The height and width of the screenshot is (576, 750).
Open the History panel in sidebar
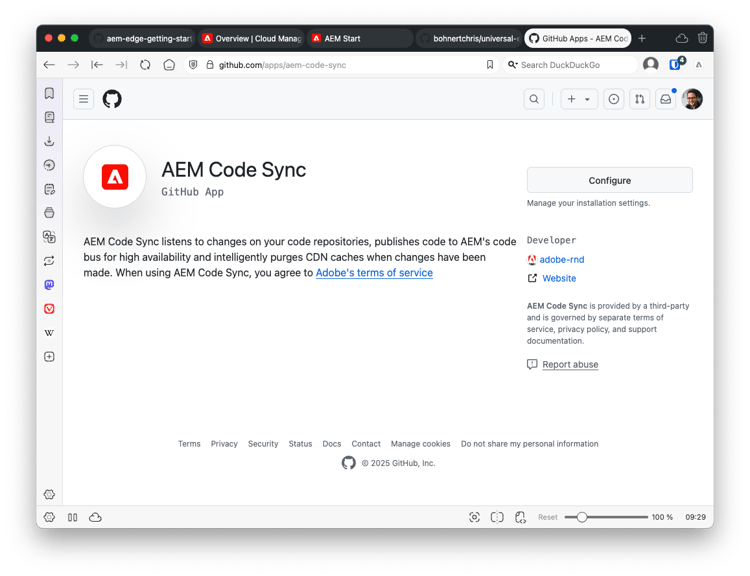pos(49,165)
